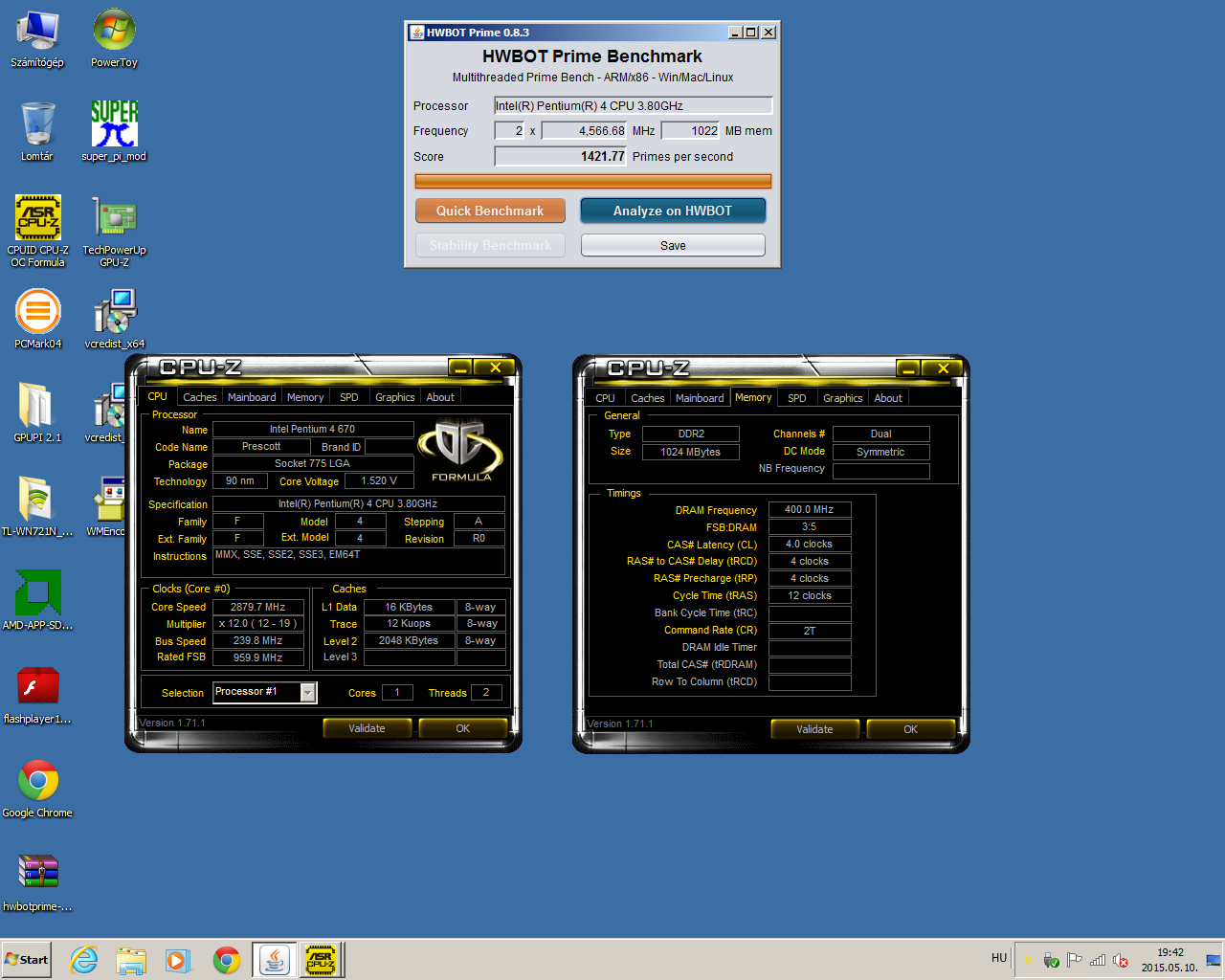This screenshot has width=1225, height=980.
Task: Open AMD-APP-SDK installer icon
Action: [x=37, y=601]
